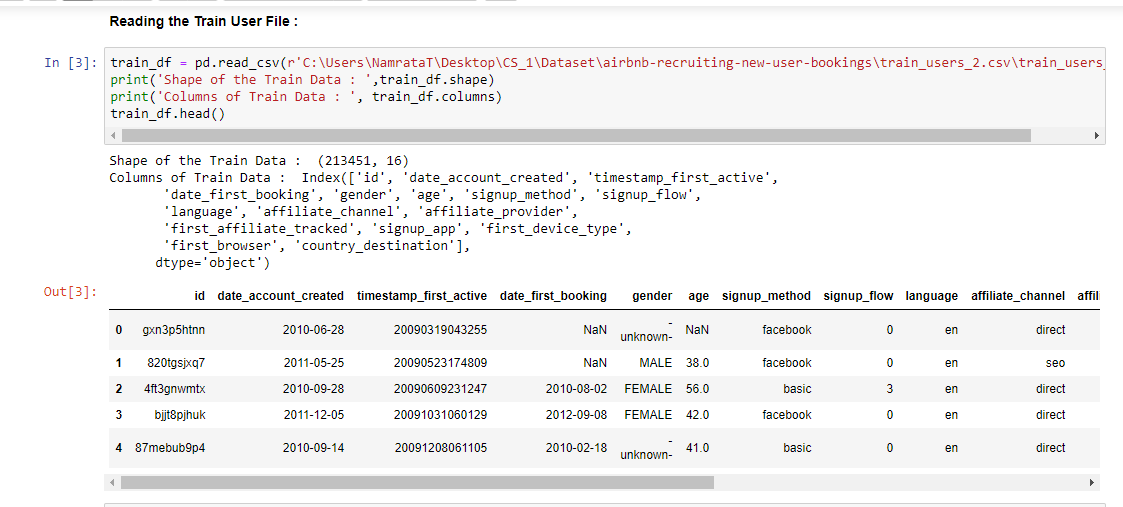This screenshot has height=507, width=1123.
Task: Click the output table scrollbar left arrow
Action: (111, 483)
